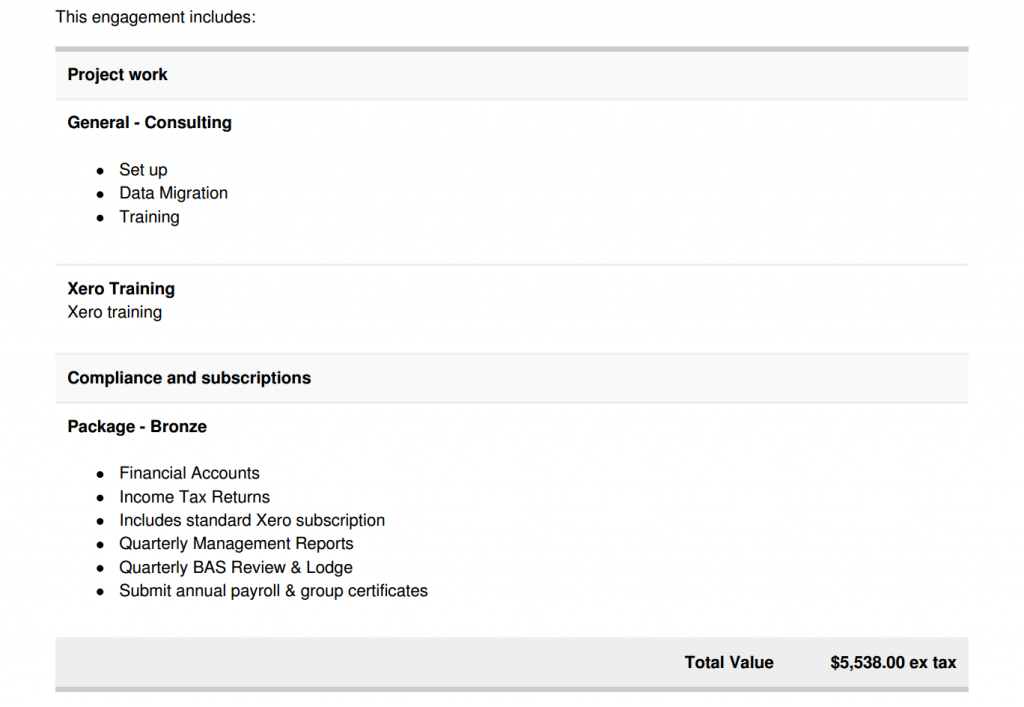Click the bold "Xero Training" heading

click(x=121, y=289)
